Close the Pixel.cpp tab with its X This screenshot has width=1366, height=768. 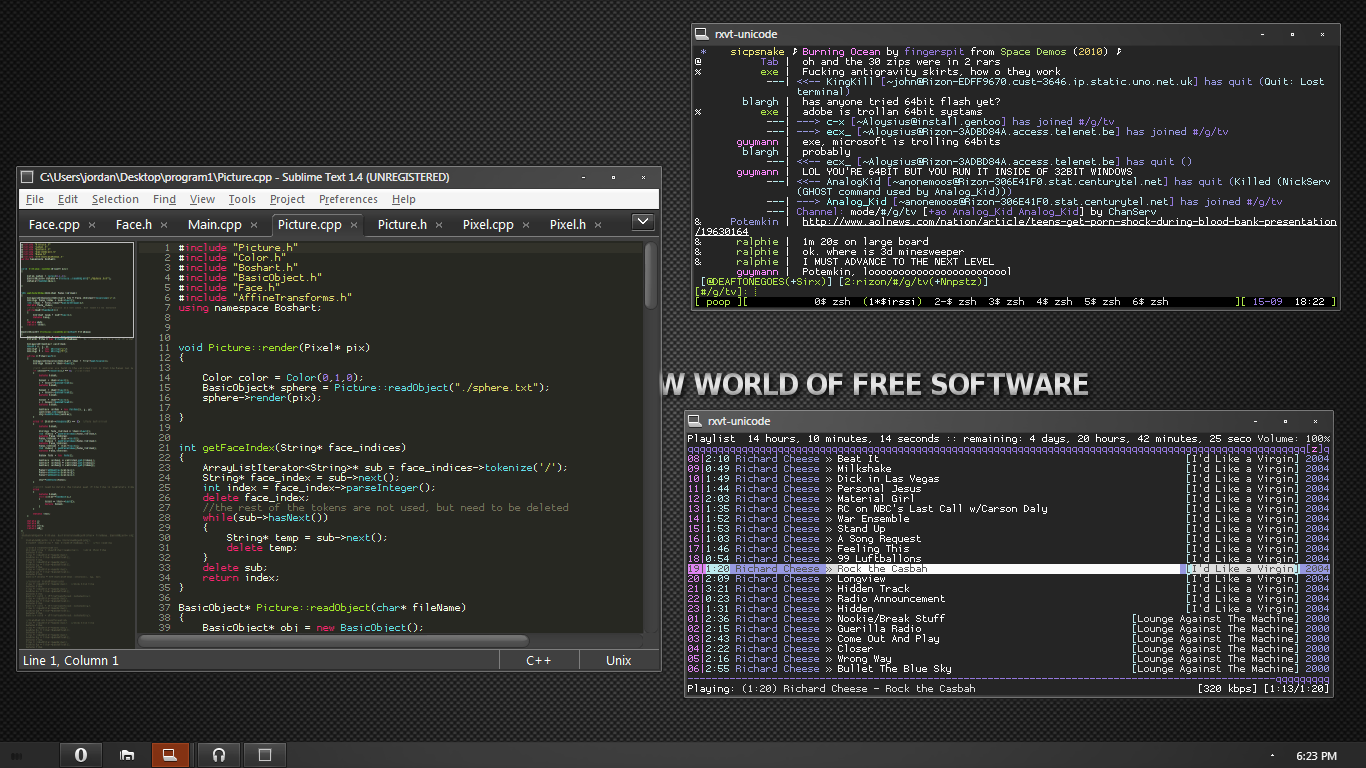click(526, 225)
